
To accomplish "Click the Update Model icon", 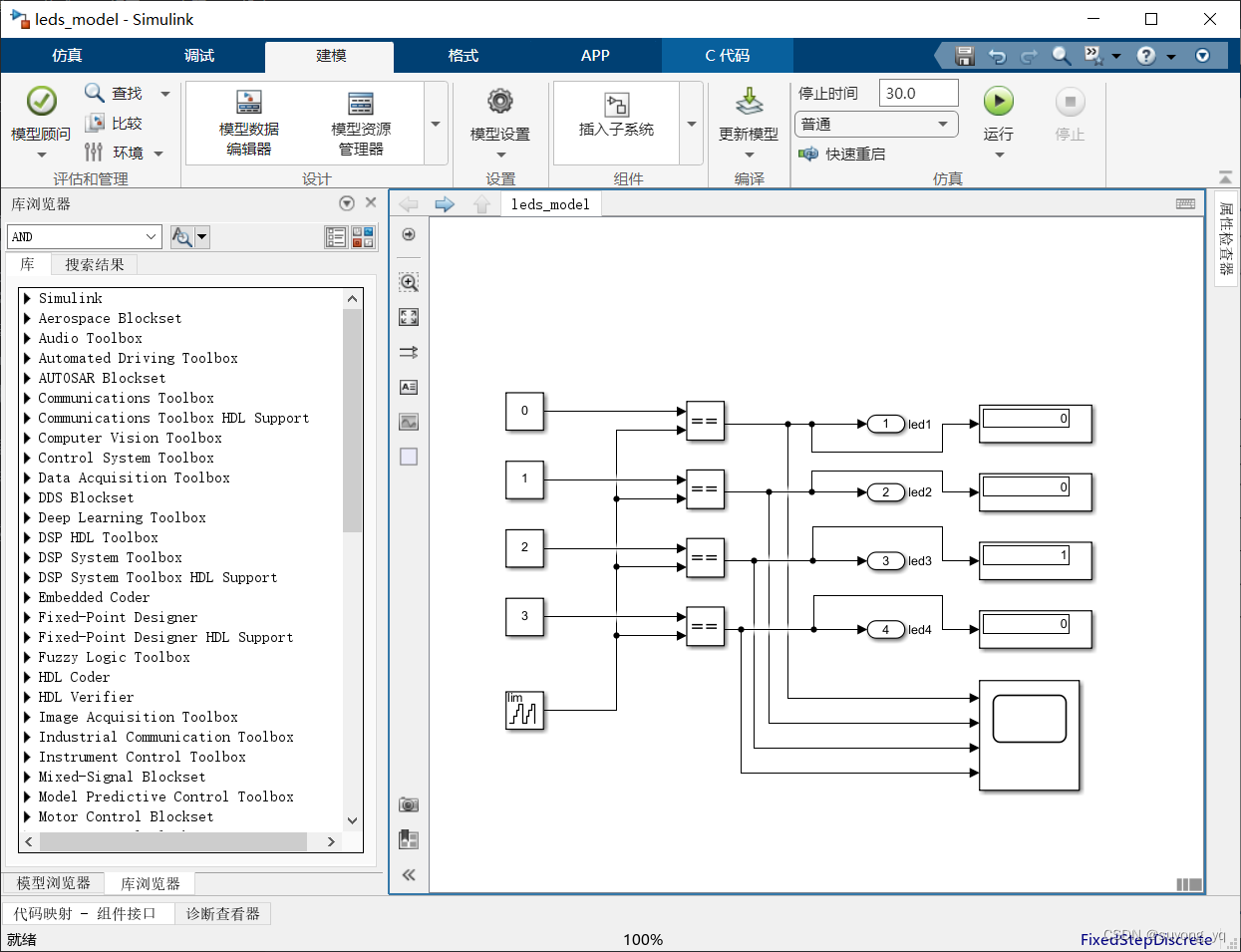I will 749,102.
